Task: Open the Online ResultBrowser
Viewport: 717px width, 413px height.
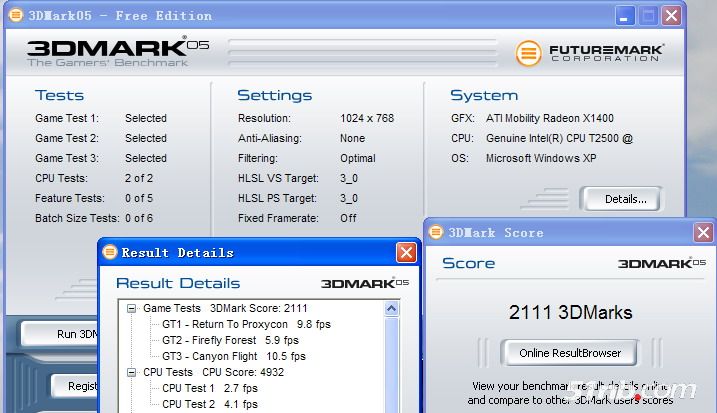Action: [570, 352]
